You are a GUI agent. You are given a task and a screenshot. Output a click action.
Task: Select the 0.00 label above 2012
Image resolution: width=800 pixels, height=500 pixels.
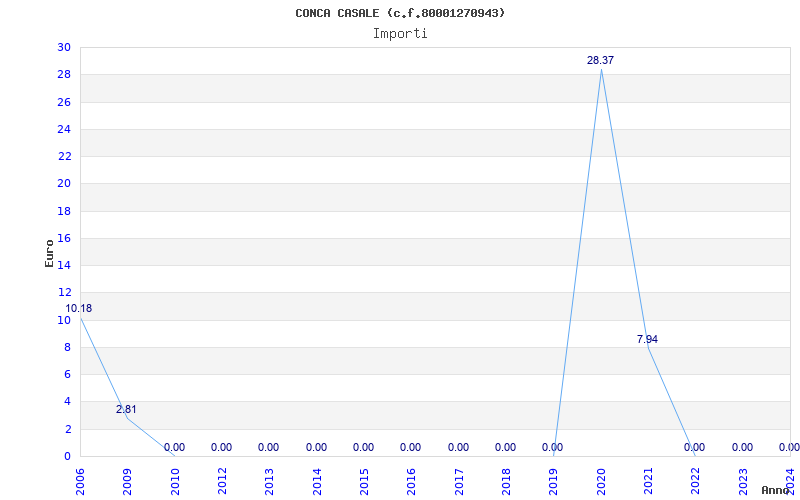221,447
